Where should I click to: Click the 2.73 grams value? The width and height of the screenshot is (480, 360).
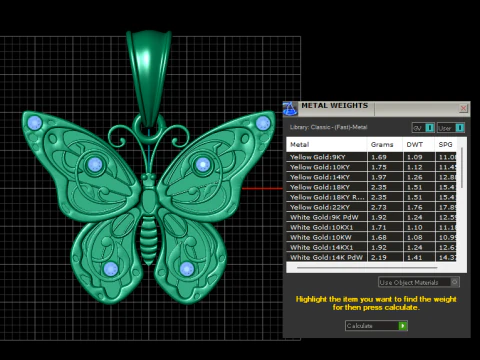tap(379, 207)
